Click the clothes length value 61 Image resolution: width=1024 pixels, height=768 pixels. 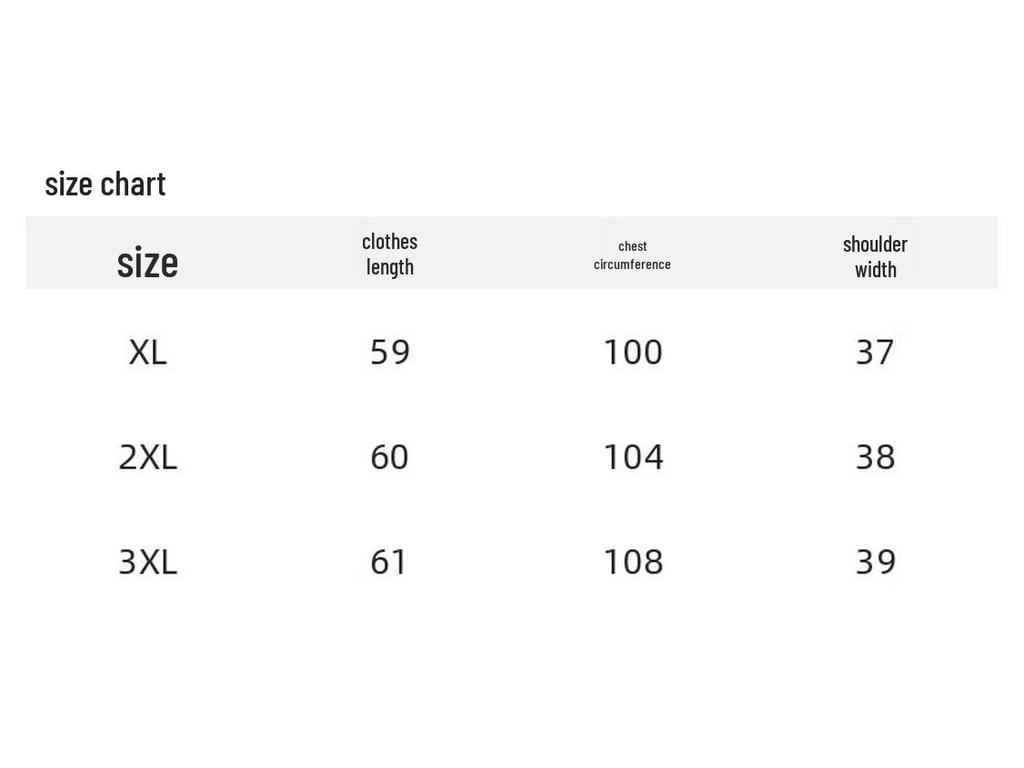tap(390, 562)
